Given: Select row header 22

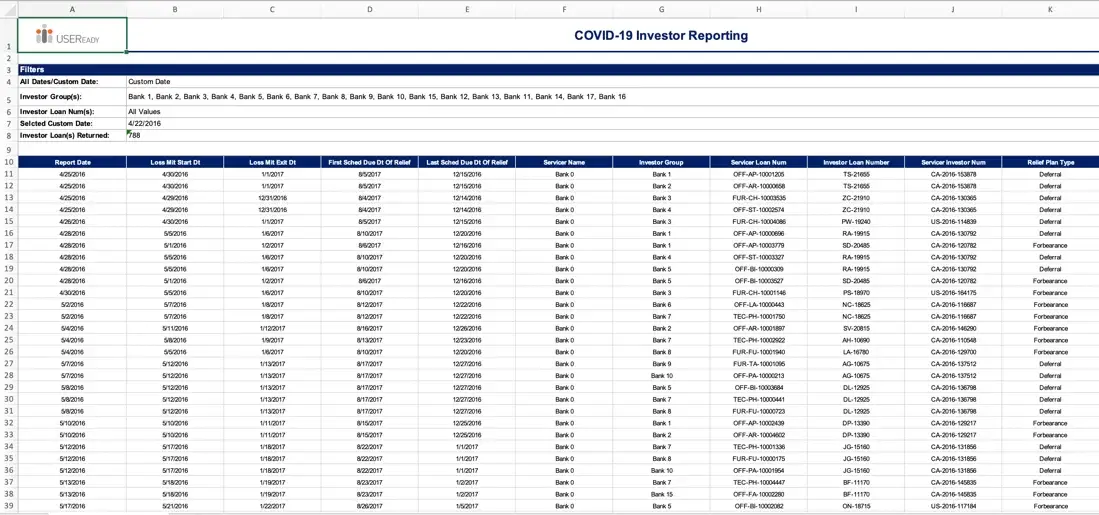Looking at the screenshot, I should [8, 304].
